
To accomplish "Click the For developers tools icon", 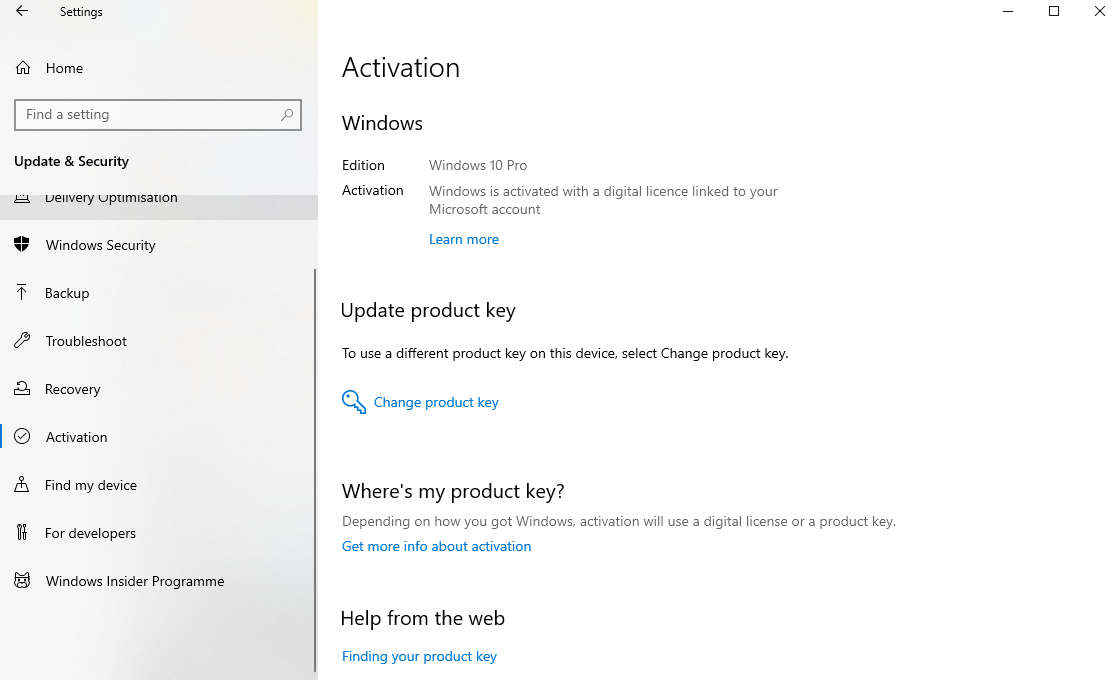I will [x=22, y=532].
